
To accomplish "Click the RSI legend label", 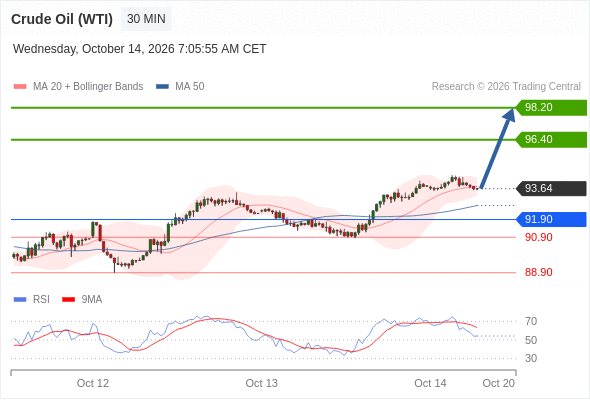I will pyautogui.click(x=41, y=300).
